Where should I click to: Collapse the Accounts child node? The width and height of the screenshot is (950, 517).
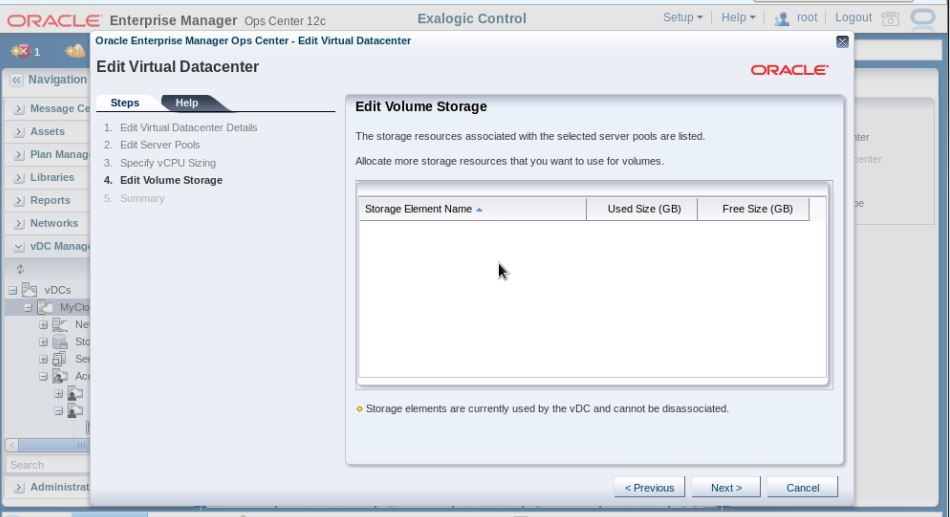43,376
